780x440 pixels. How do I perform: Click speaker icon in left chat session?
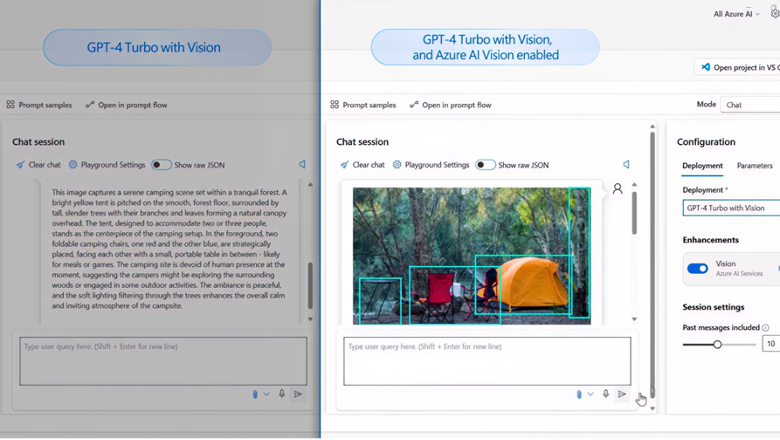(302, 165)
